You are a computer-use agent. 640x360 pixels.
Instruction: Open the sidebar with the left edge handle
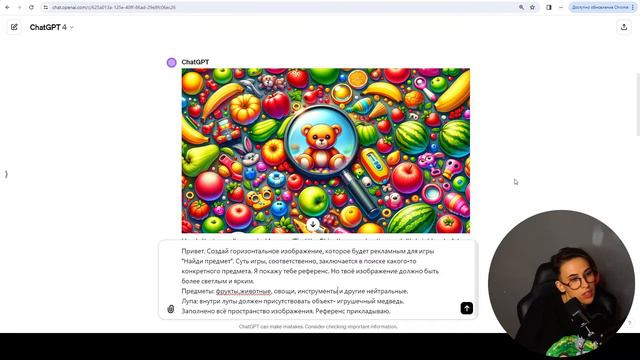pos(6,174)
